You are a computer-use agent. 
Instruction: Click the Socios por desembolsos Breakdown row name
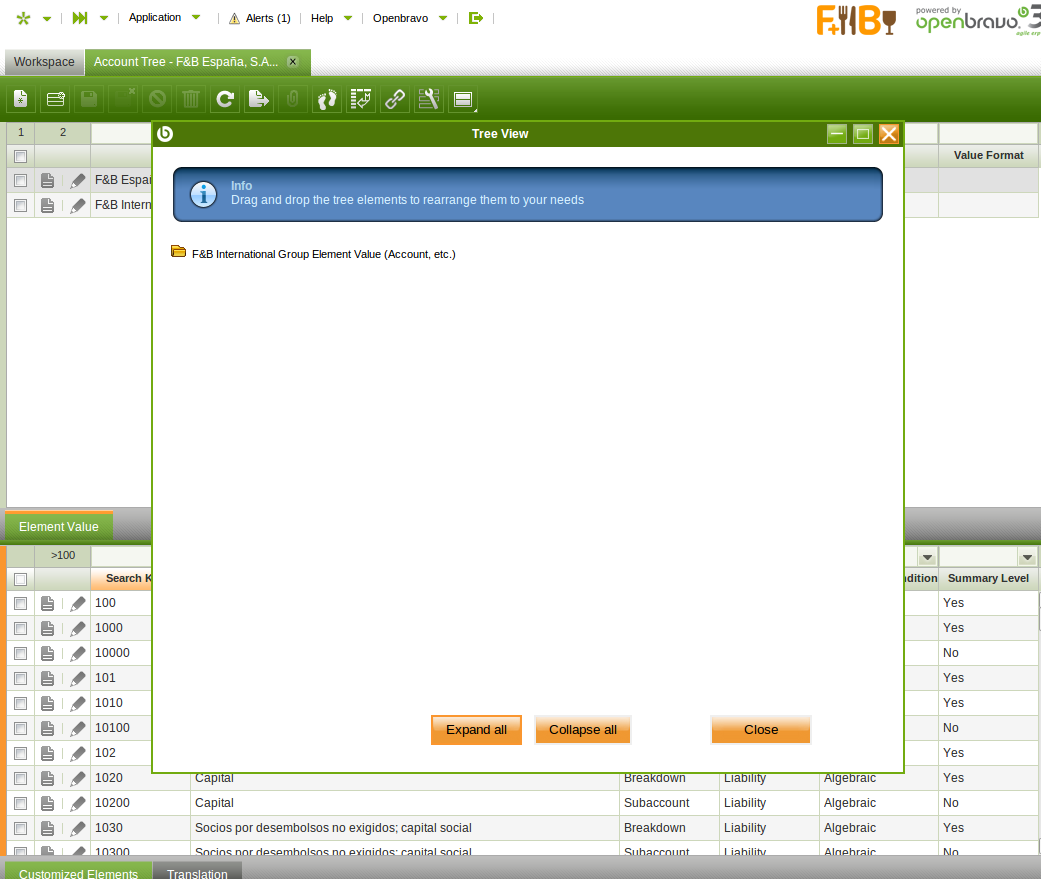[333, 828]
